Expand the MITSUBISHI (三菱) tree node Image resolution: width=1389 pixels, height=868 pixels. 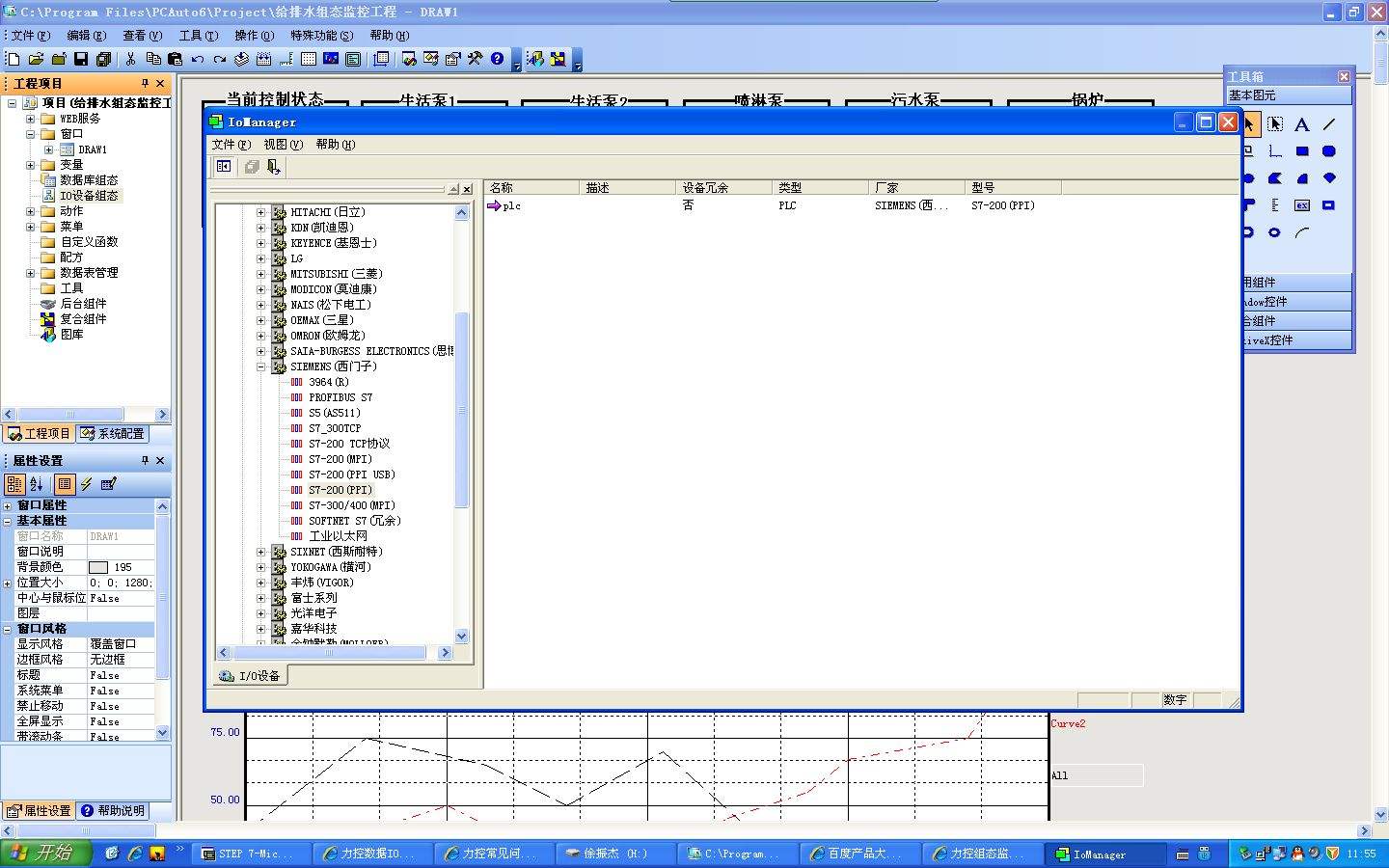pyautogui.click(x=260, y=274)
